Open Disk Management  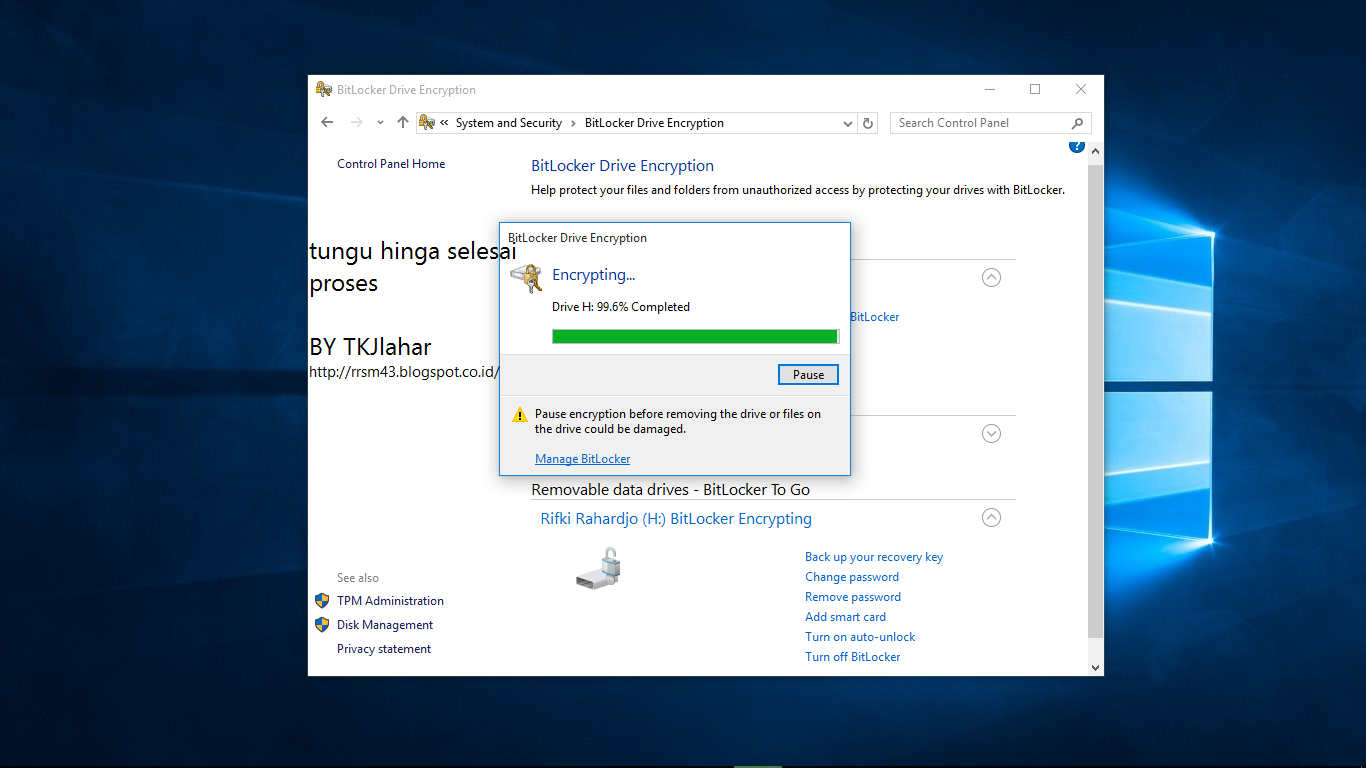click(385, 625)
